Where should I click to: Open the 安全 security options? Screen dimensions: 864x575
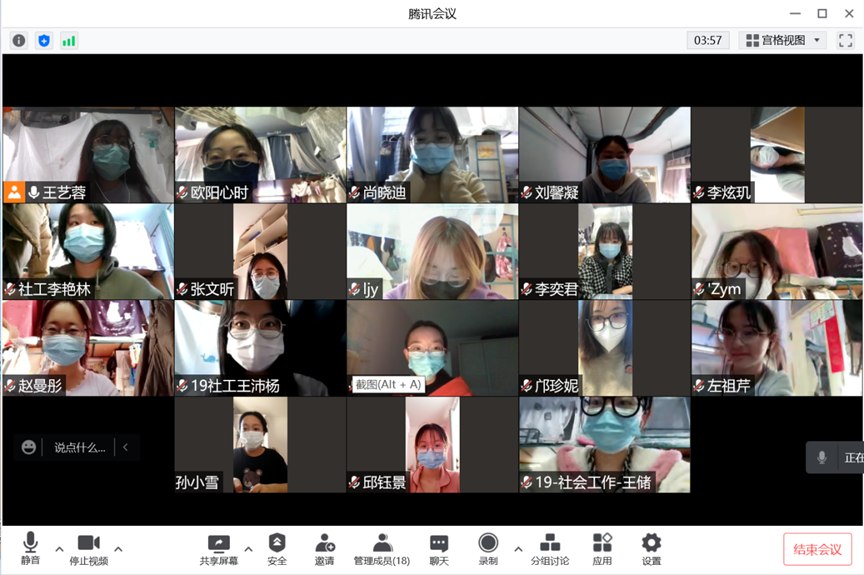pos(277,548)
